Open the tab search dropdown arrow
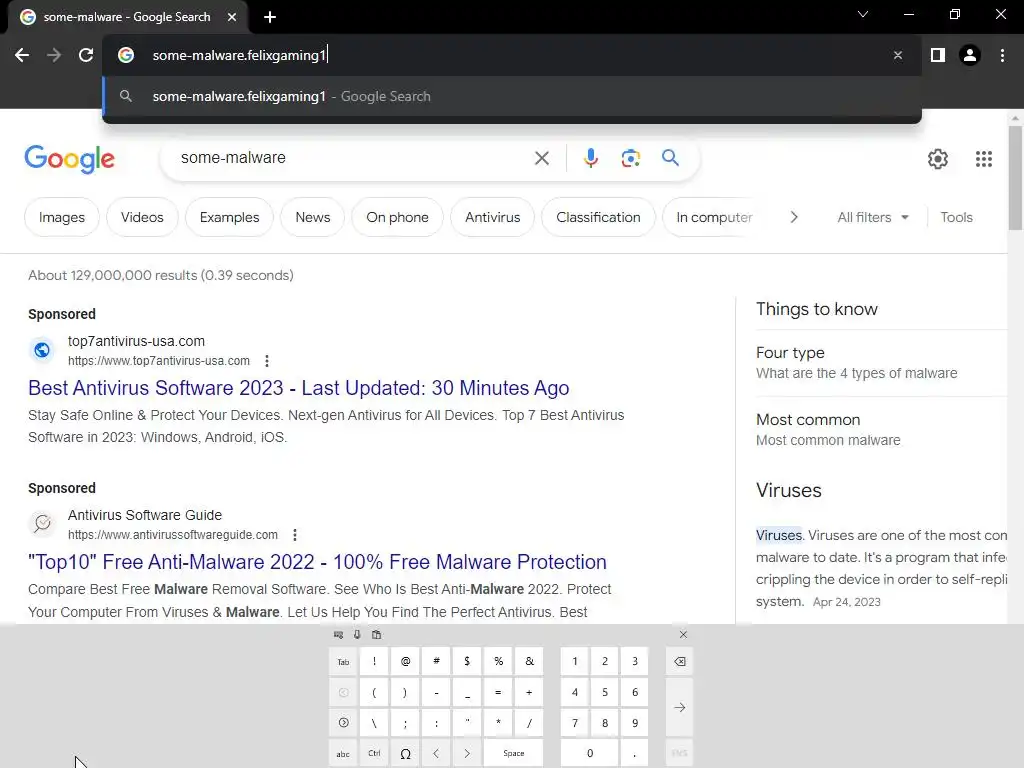 point(863,14)
